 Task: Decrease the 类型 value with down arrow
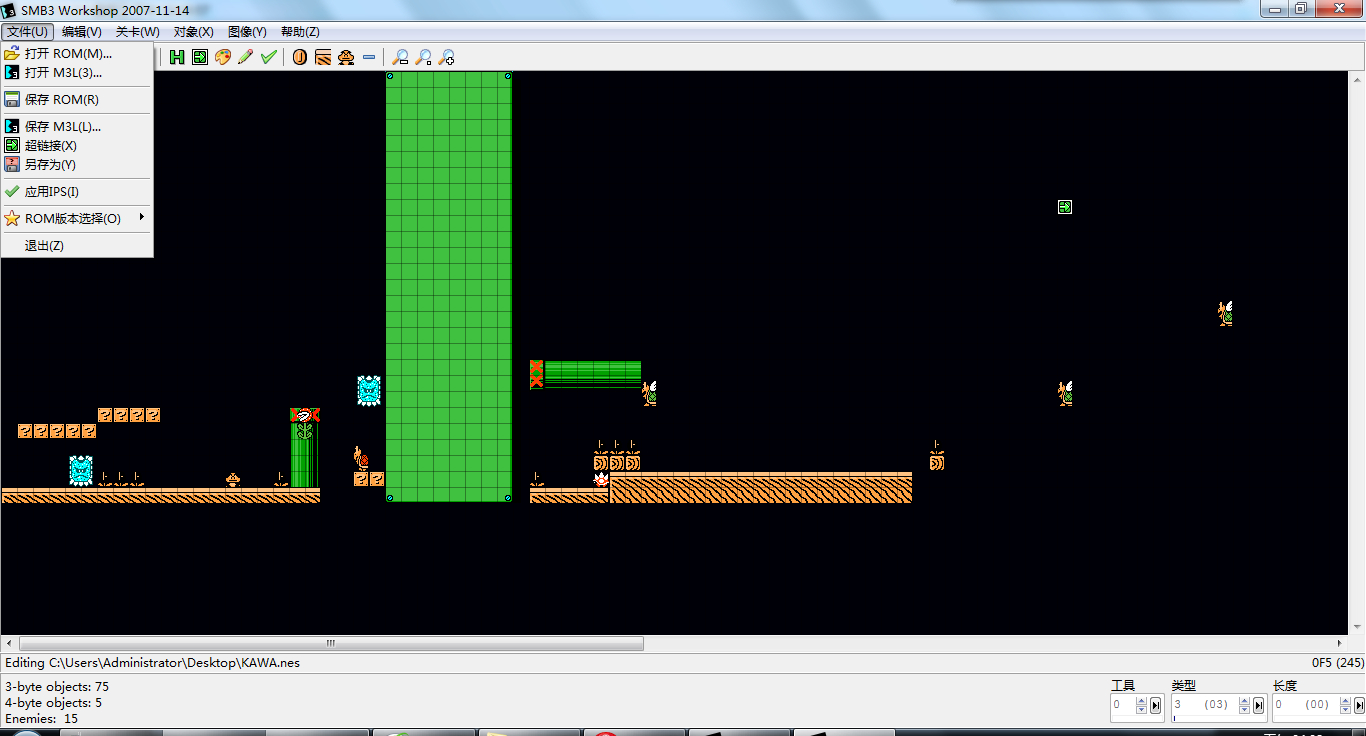[1245, 709]
